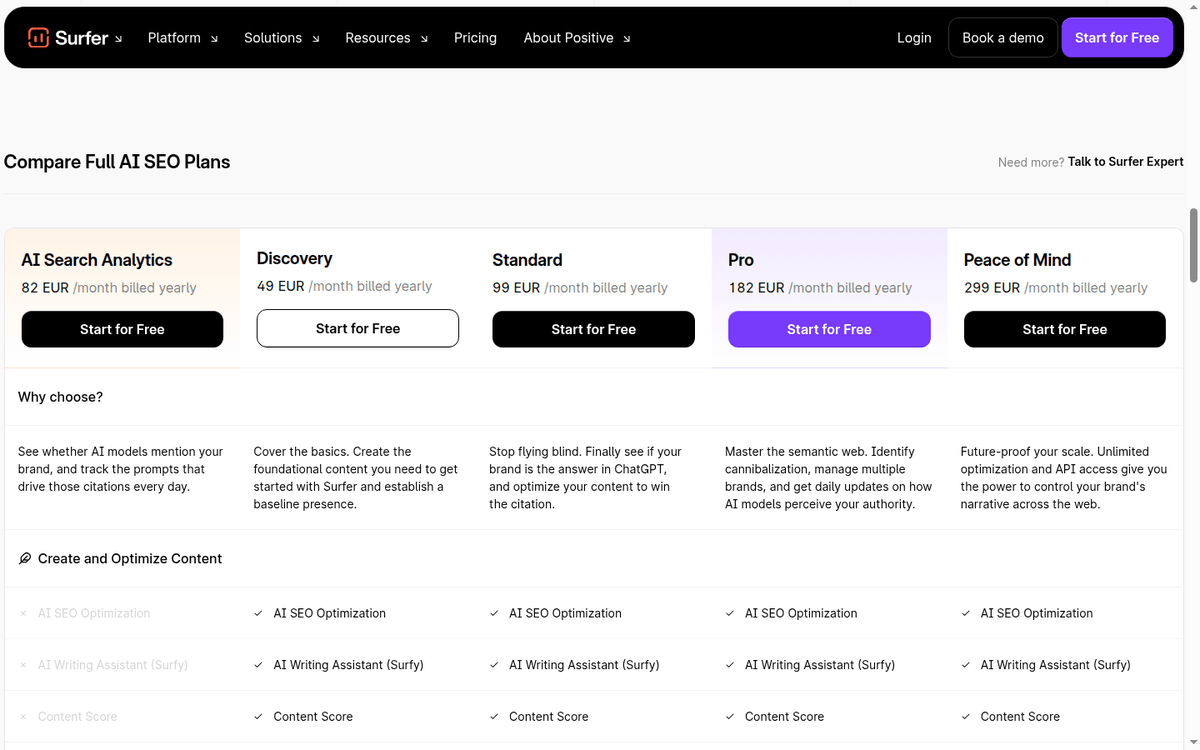Click Pro's Content Score checkmark
Screen dimensions: 1200x750
click(730, 717)
